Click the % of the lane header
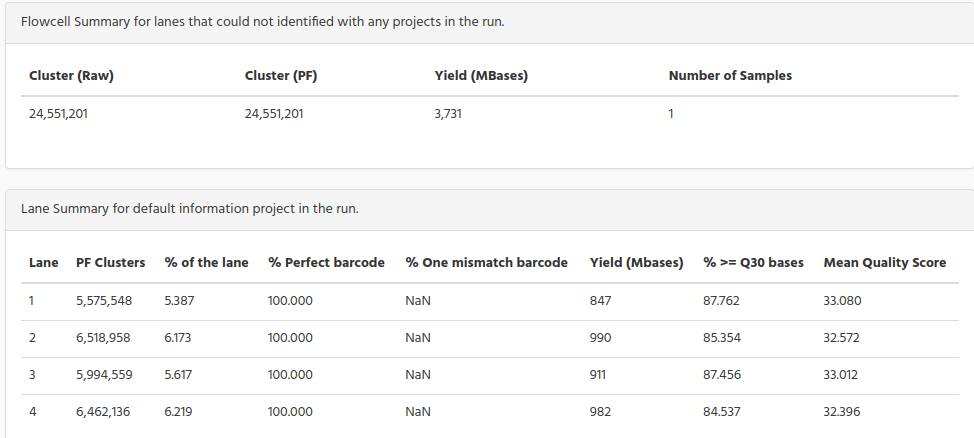Image resolution: width=974 pixels, height=438 pixels. pos(206,263)
